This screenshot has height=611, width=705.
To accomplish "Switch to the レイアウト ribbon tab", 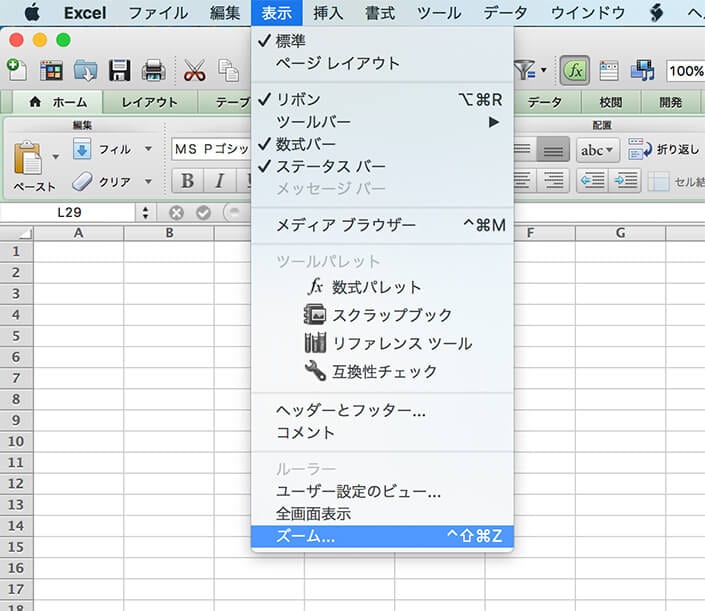I will pos(150,103).
